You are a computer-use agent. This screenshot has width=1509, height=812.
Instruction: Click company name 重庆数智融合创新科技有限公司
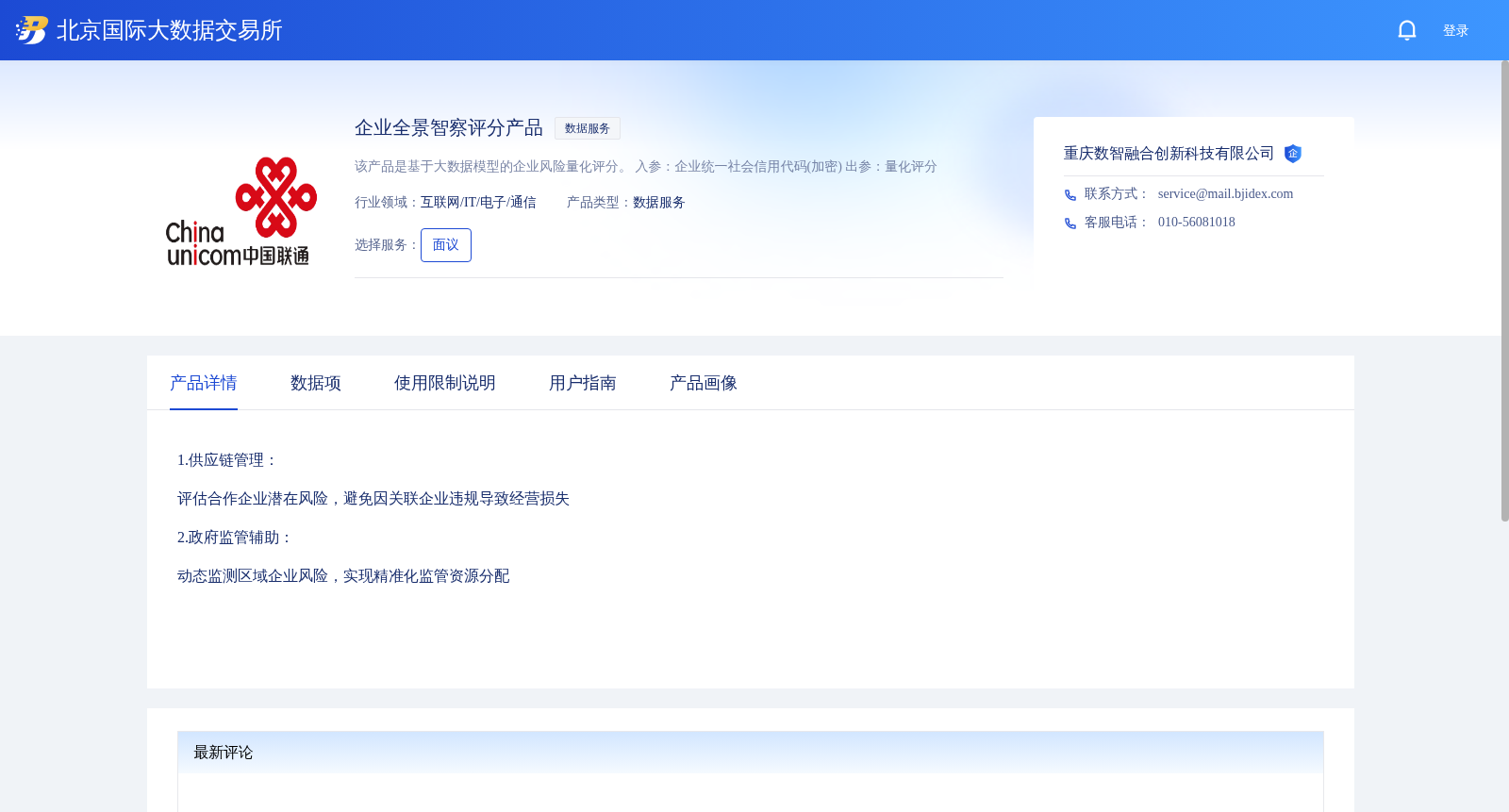(x=1169, y=154)
